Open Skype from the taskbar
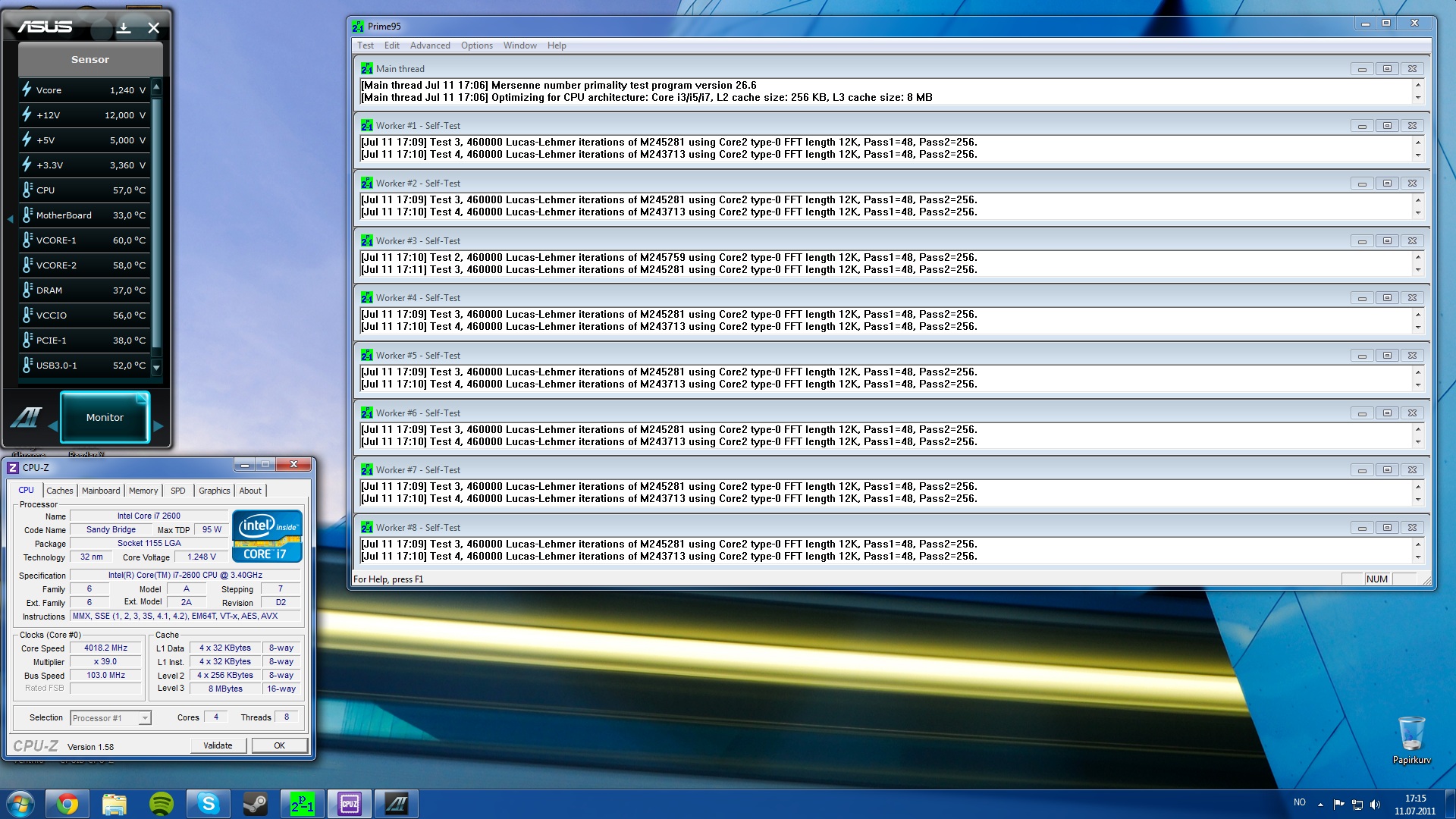 click(209, 804)
